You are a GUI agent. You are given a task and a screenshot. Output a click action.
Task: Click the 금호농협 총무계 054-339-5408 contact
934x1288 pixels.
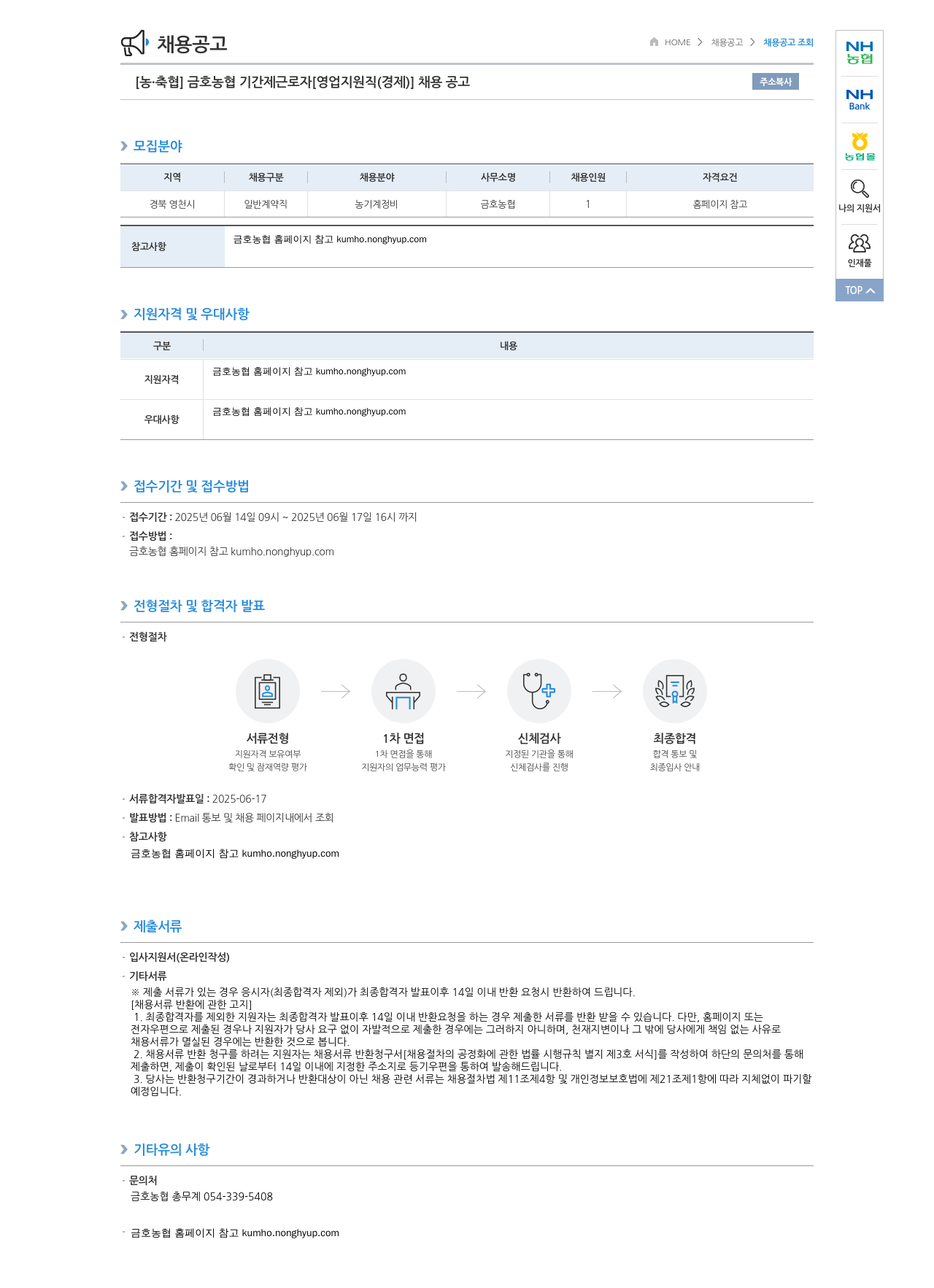[x=201, y=1197]
